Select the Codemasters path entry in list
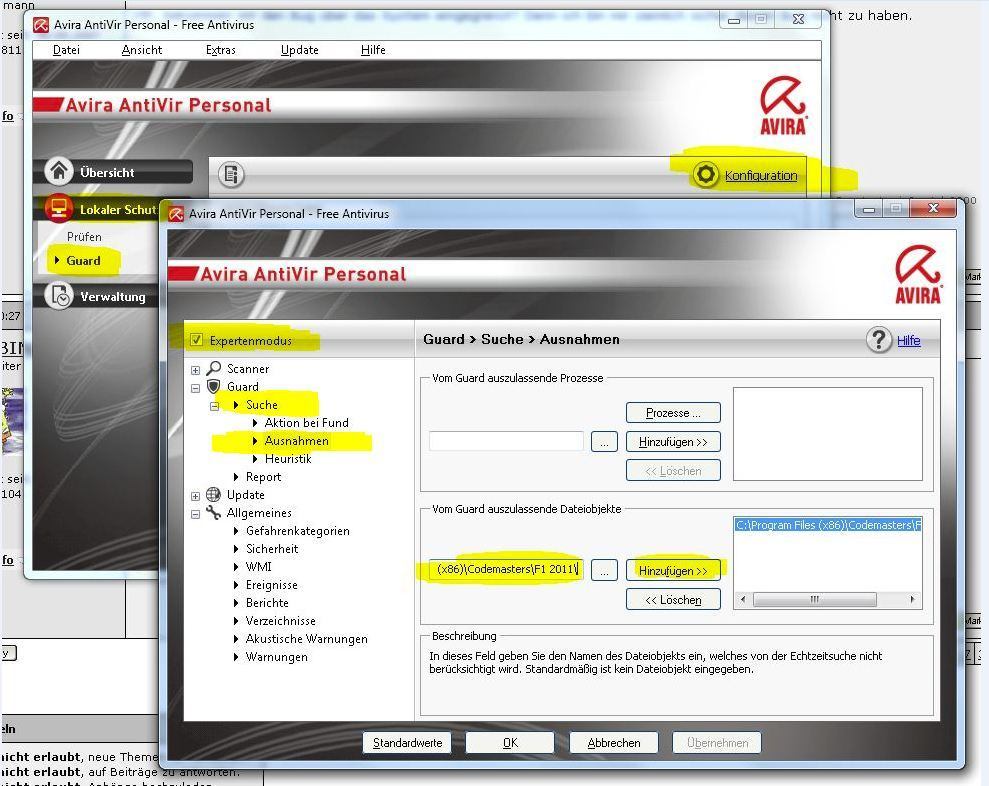Screen dimensions: 989x786 (x=828, y=525)
